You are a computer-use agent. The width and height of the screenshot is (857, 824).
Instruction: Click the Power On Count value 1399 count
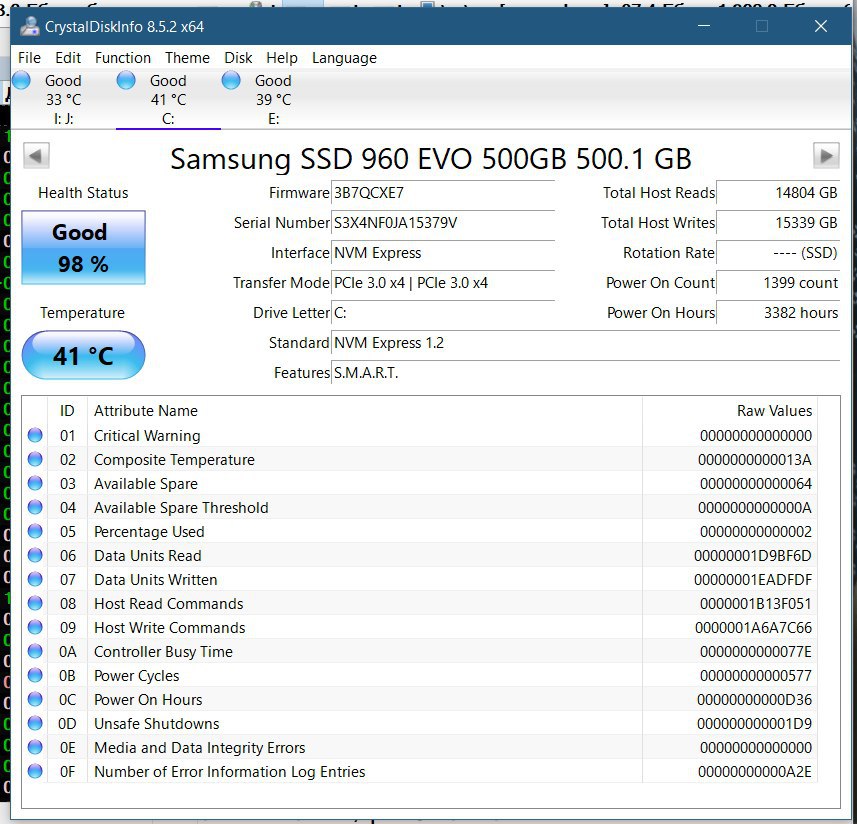778,283
